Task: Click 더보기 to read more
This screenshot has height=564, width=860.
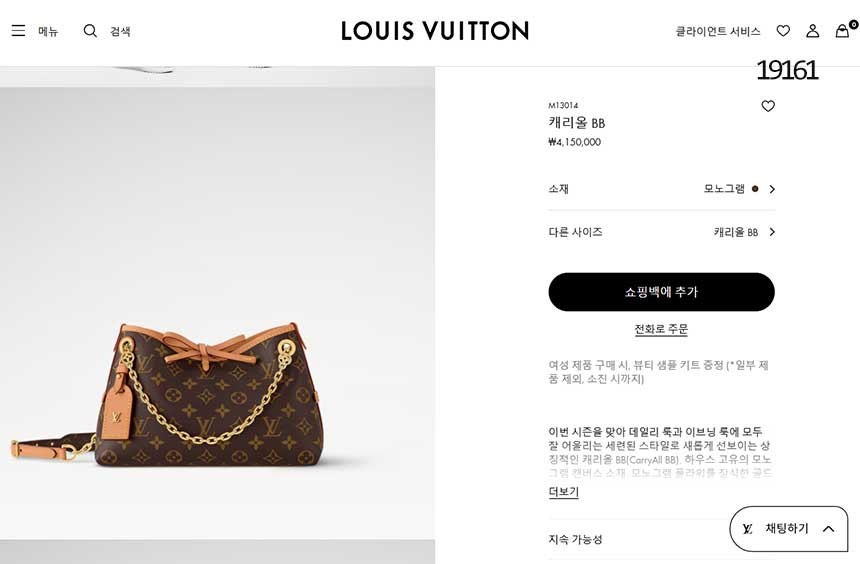Action: [x=563, y=492]
